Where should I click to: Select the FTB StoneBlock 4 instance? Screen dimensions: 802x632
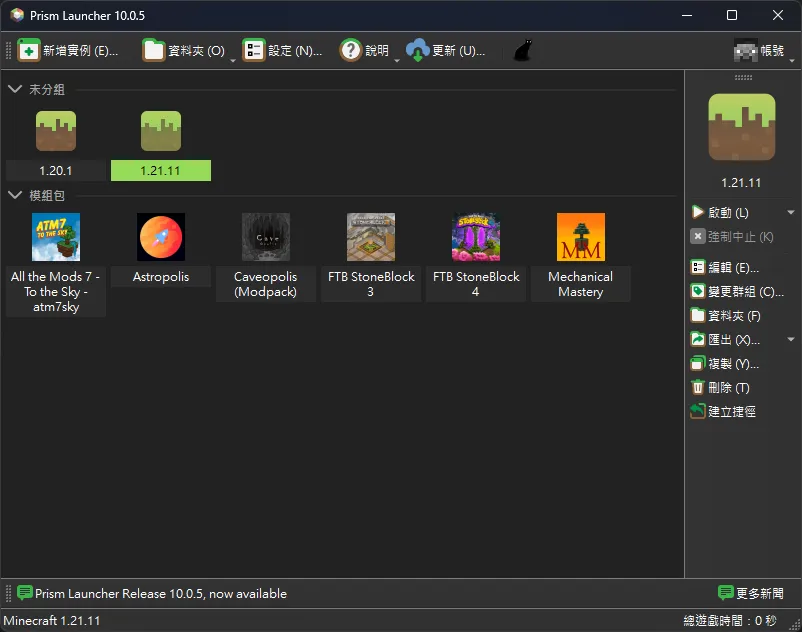476,255
